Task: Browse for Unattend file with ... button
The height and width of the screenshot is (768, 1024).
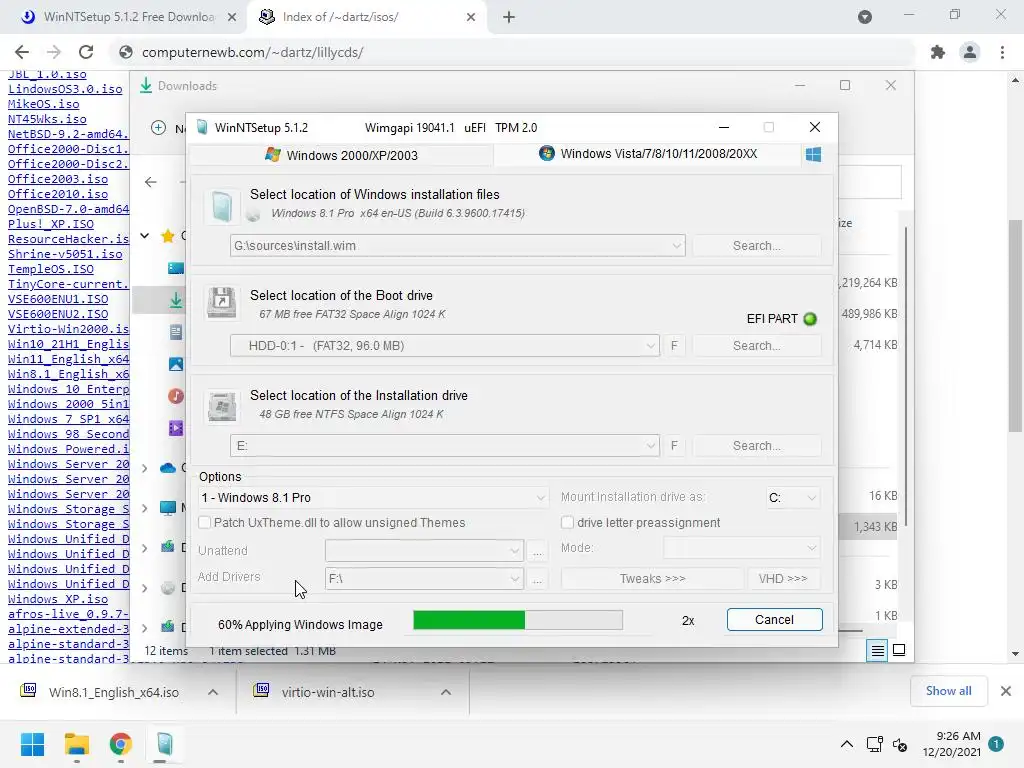Action: click(x=537, y=551)
